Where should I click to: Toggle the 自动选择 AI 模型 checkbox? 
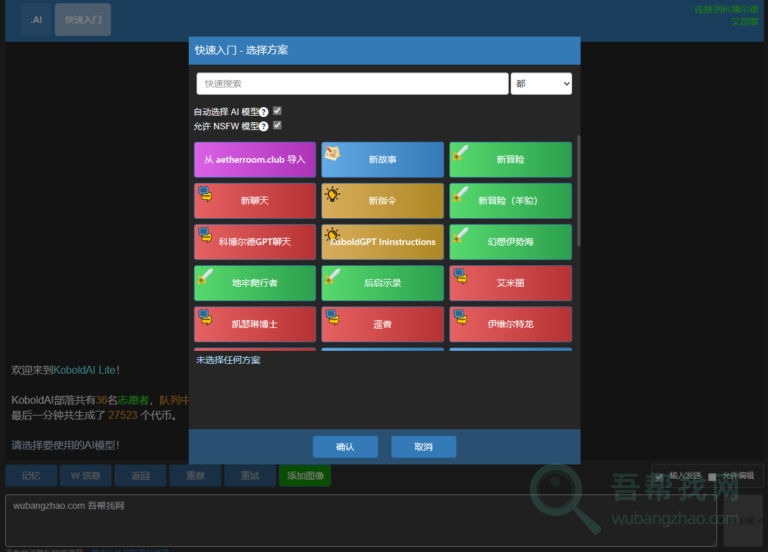pyautogui.click(x=277, y=111)
